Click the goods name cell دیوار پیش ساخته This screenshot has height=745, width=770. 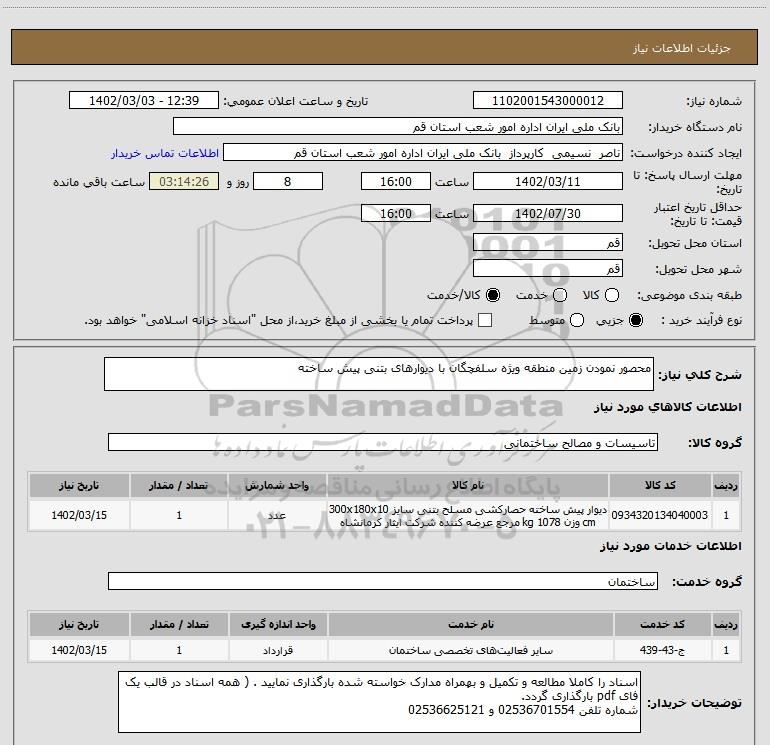click(468, 515)
